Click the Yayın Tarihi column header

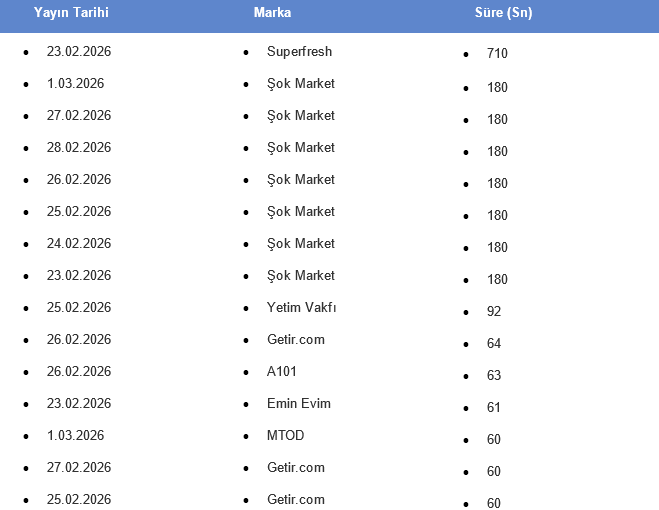click(71, 13)
